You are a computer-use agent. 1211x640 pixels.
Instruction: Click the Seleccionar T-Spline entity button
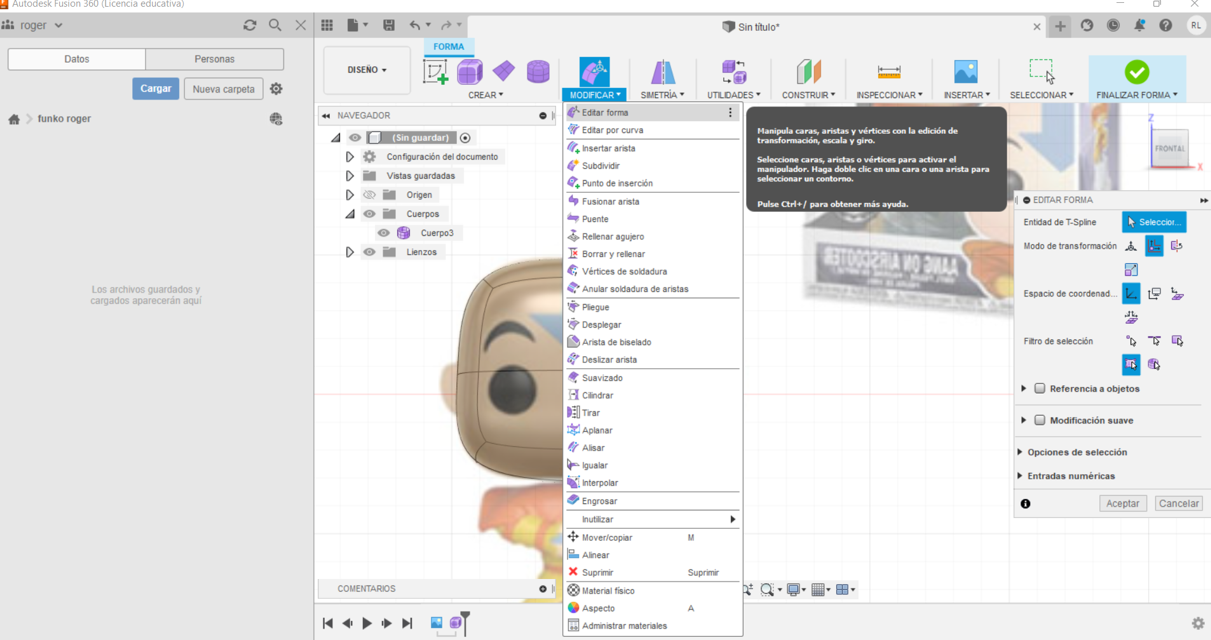pos(1154,222)
